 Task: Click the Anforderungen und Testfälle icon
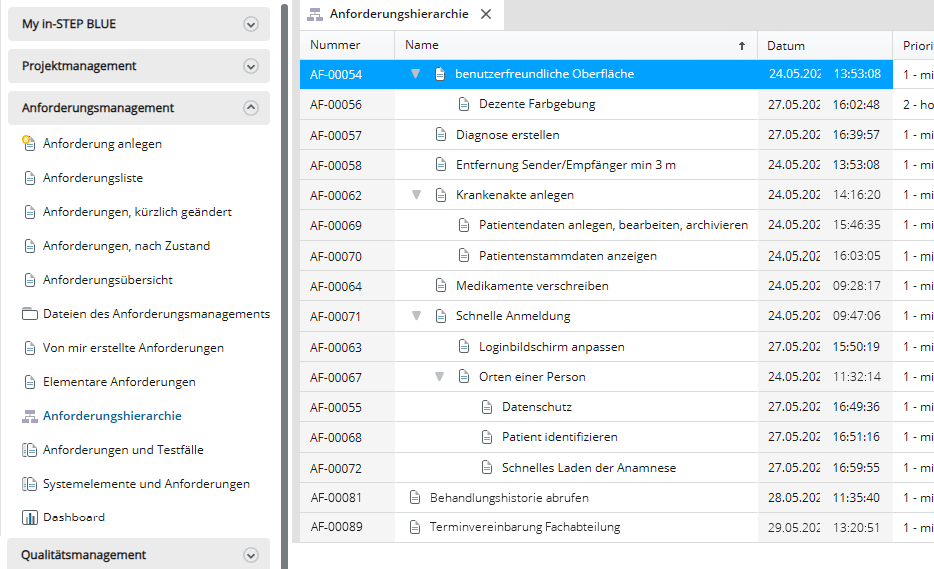coord(29,450)
